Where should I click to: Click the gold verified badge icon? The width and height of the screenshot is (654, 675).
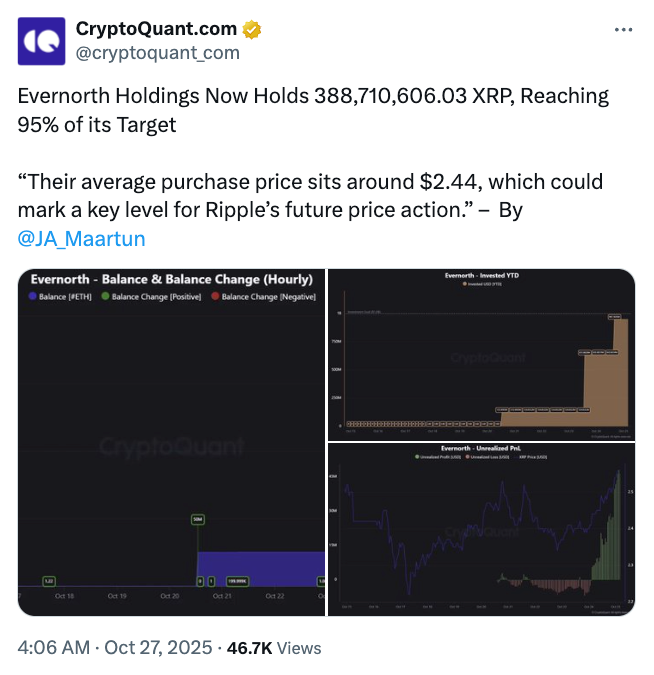252,29
